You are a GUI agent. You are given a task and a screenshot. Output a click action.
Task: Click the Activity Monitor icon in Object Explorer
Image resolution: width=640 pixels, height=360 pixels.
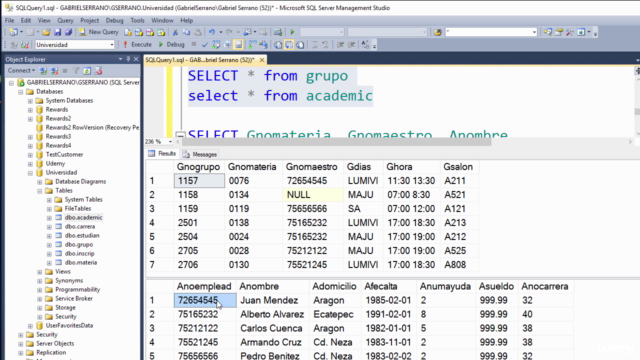98,71
